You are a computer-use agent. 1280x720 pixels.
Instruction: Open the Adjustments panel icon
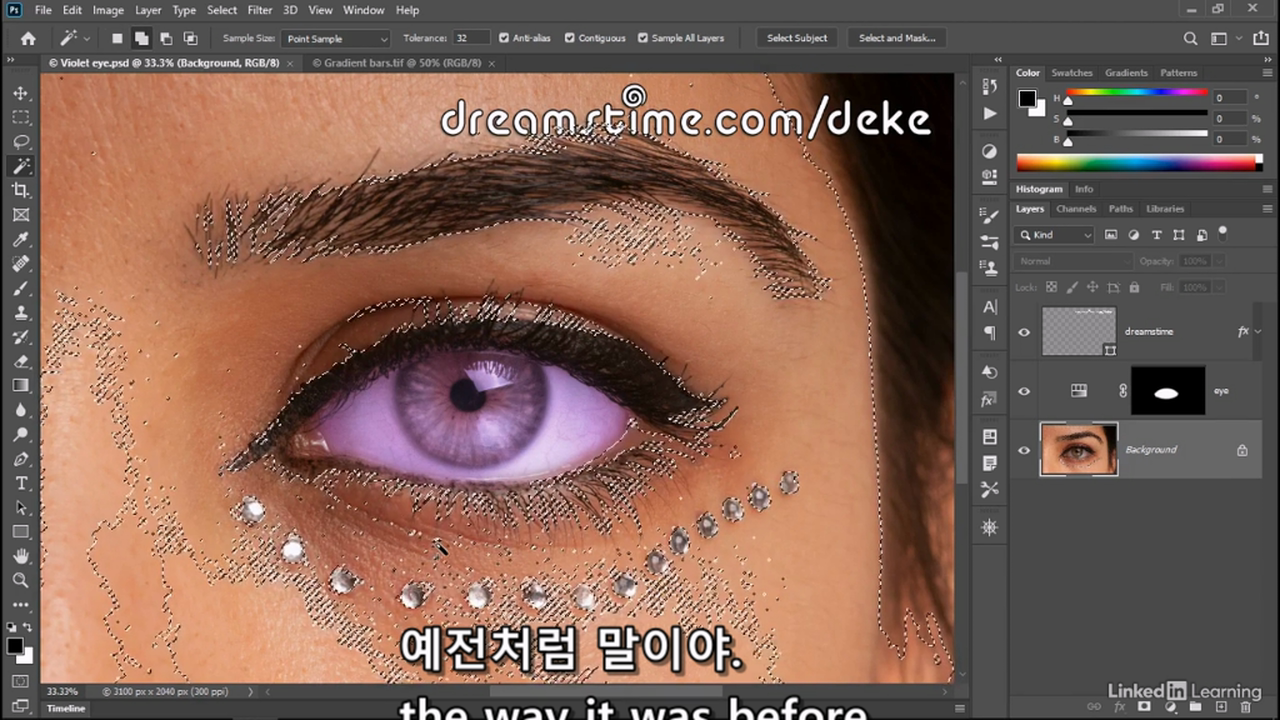click(990, 152)
